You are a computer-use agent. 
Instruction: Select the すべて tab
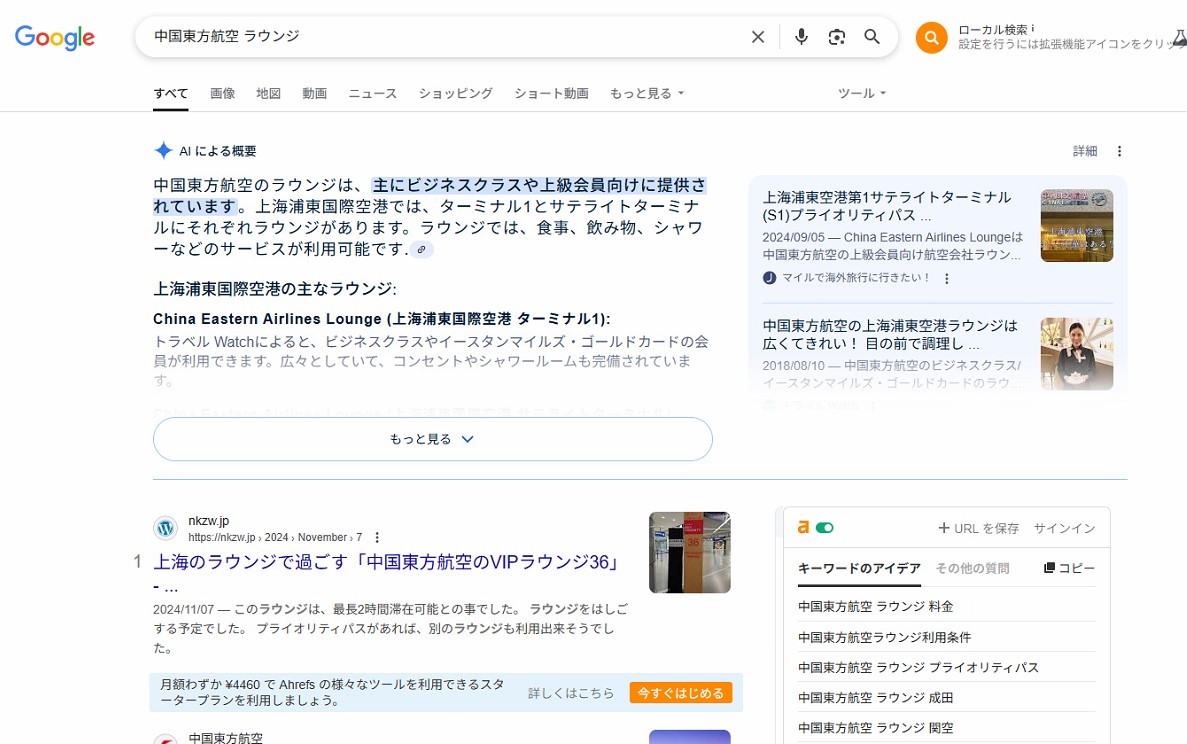click(x=170, y=93)
